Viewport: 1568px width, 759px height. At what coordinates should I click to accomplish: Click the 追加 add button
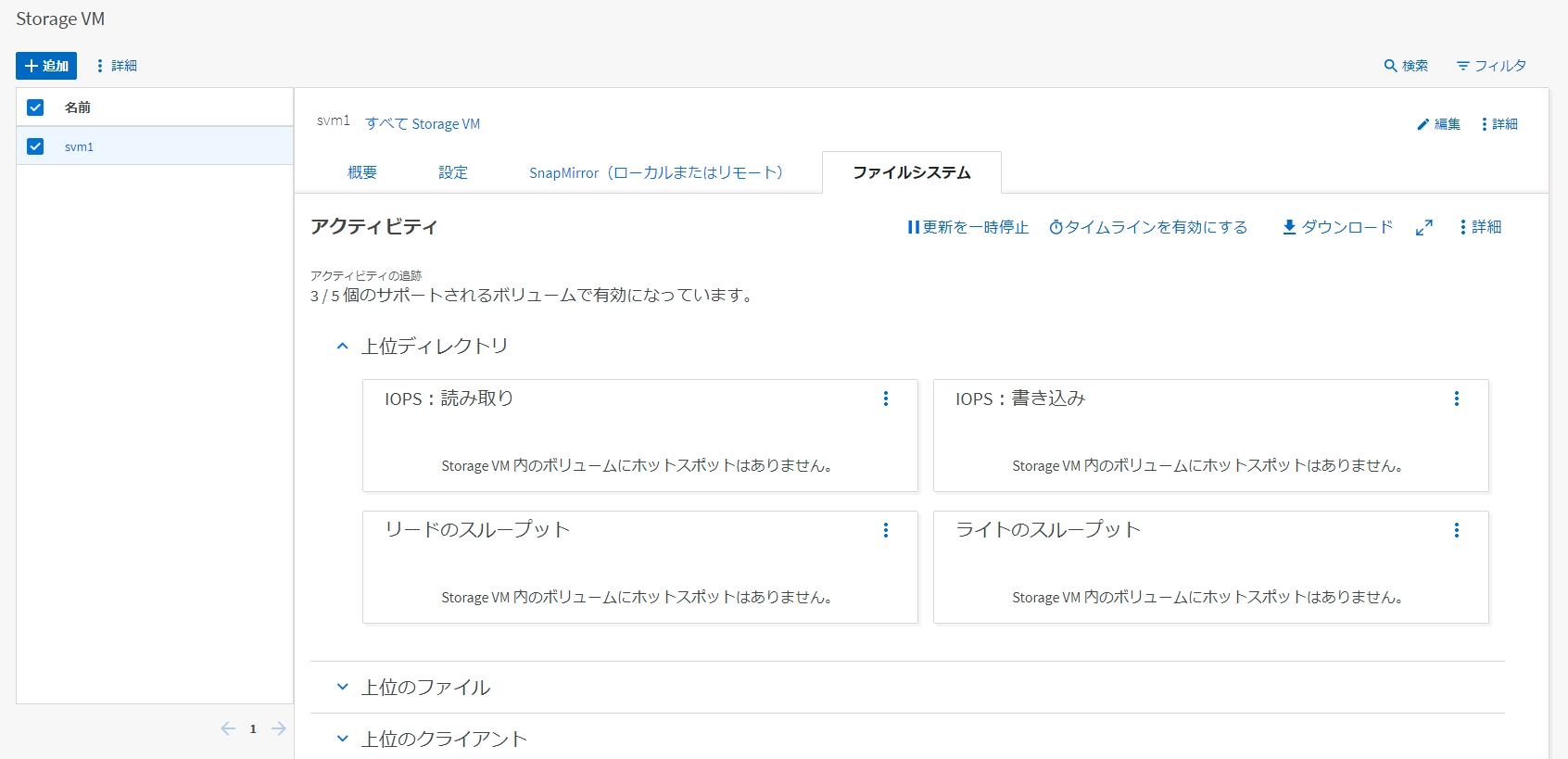[x=46, y=66]
